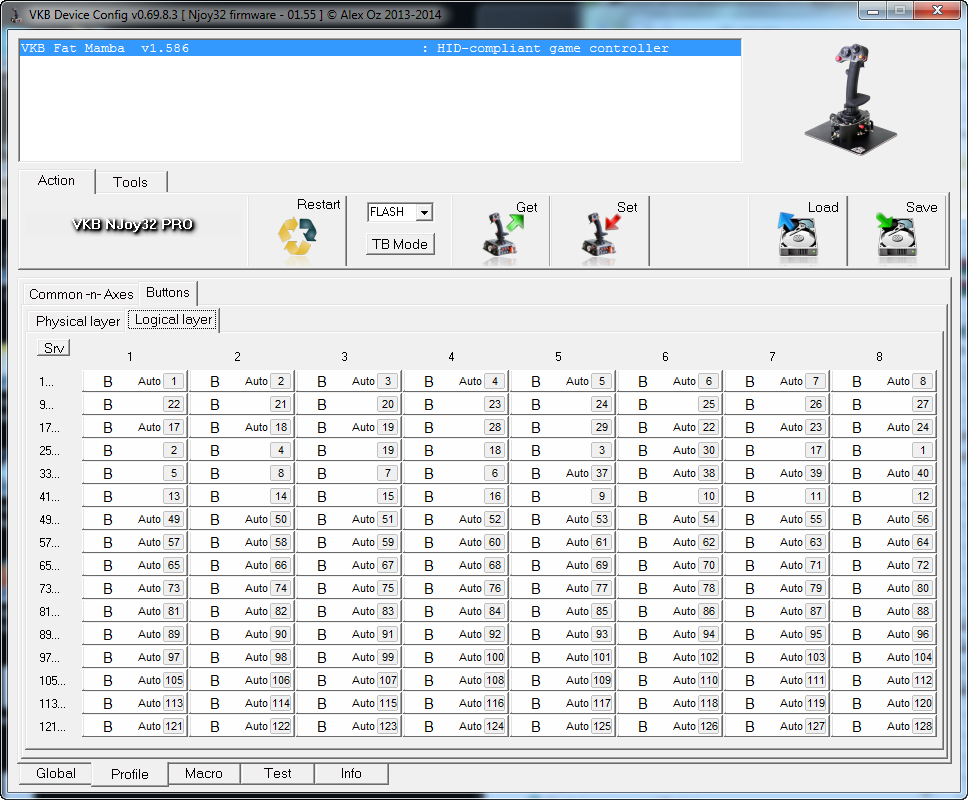The image size is (968, 800).
Task: Click the Auto 40 number field
Action: point(922,473)
